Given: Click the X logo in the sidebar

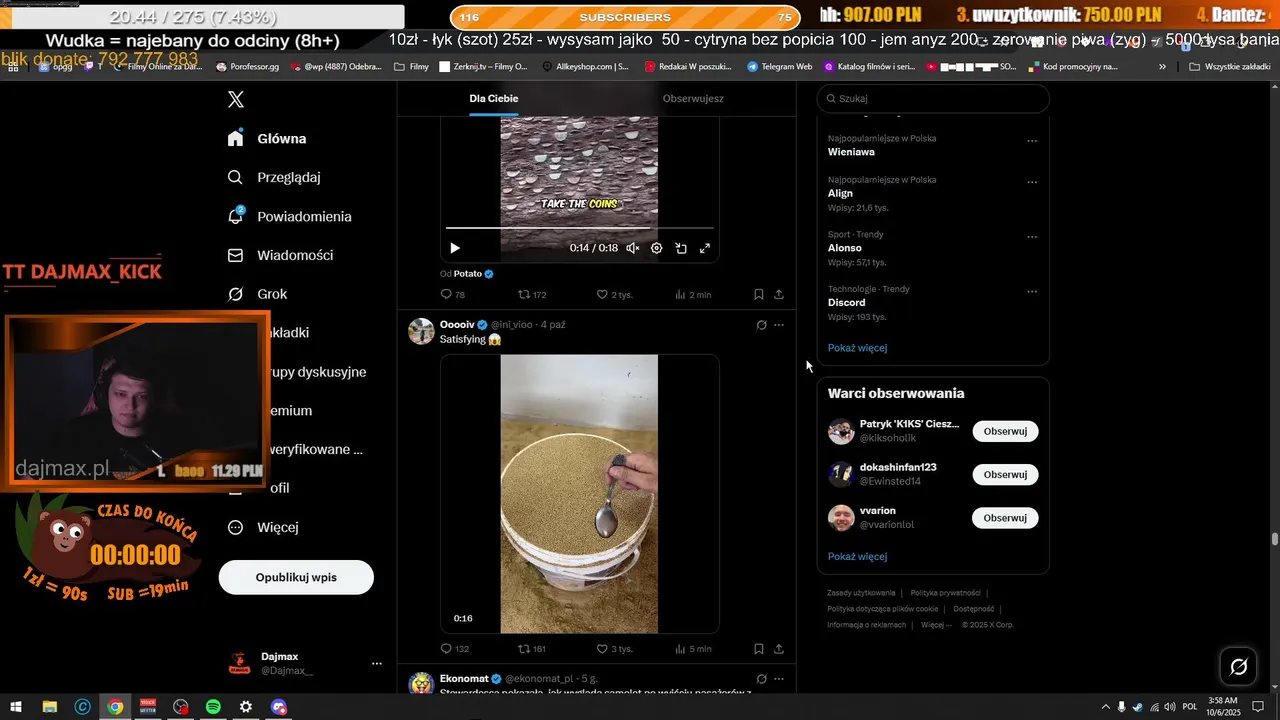Looking at the screenshot, I should pos(236,99).
